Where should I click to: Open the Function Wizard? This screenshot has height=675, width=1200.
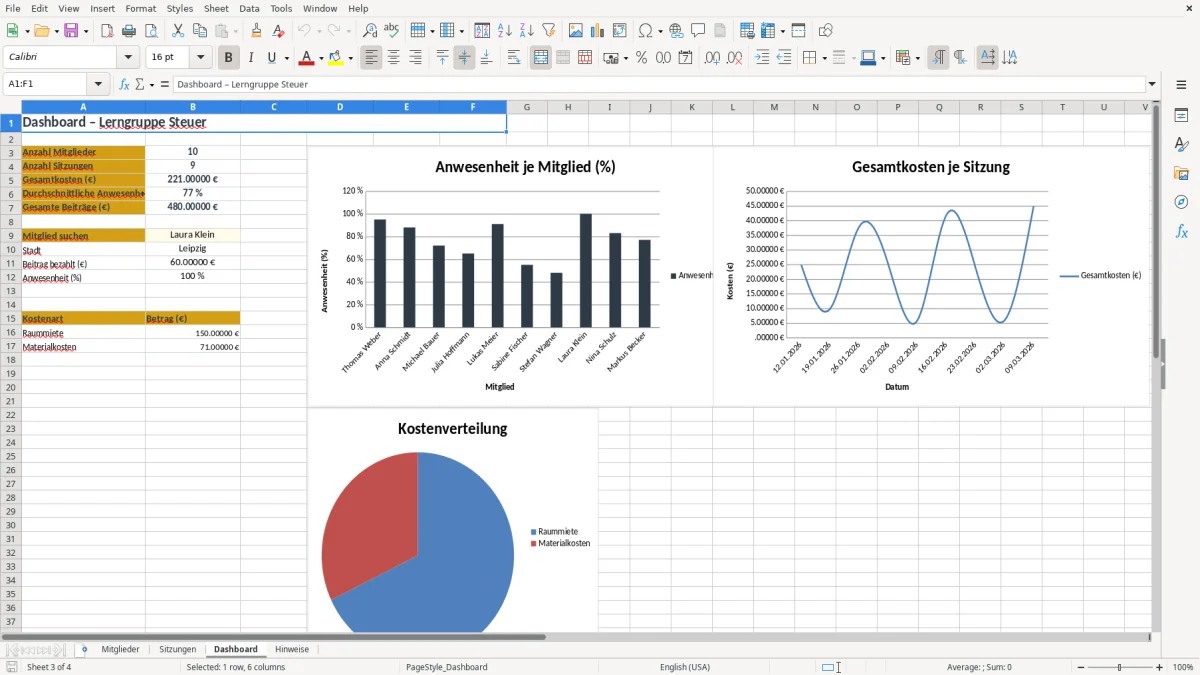[124, 84]
